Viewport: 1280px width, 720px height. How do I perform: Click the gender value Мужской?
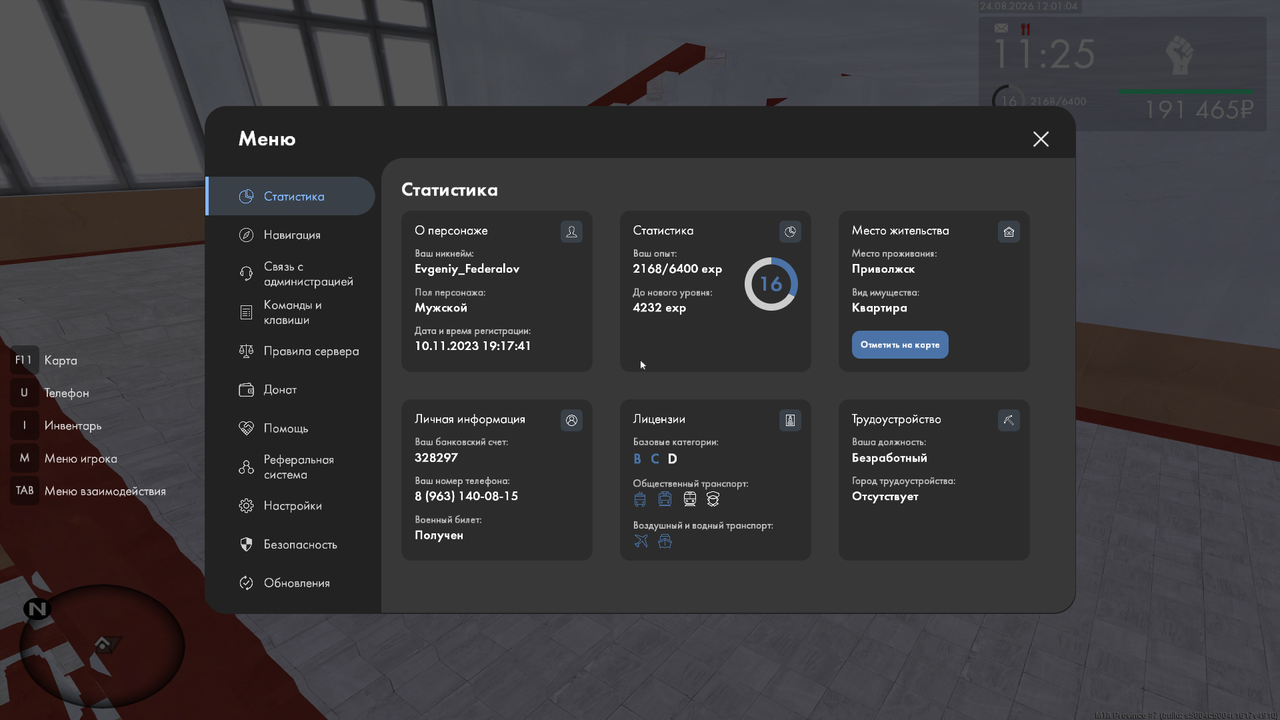pos(441,308)
